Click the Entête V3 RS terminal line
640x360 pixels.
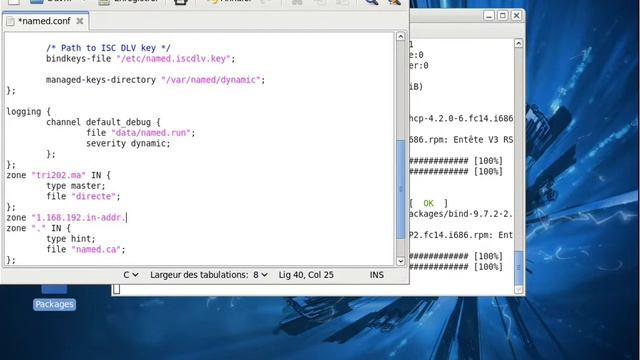pos(461,140)
